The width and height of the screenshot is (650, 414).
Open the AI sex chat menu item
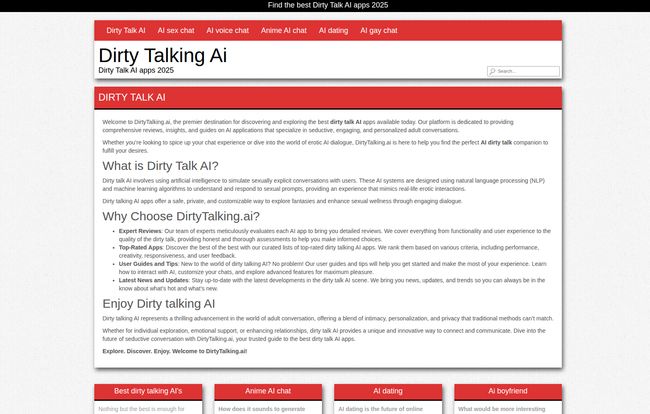tap(176, 30)
